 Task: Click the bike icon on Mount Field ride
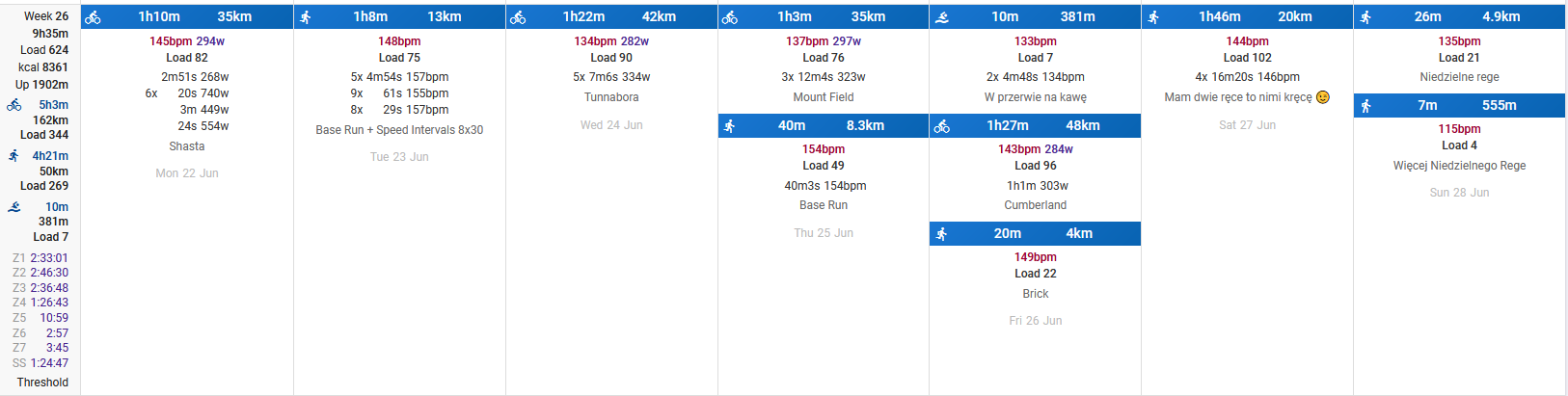730,17
